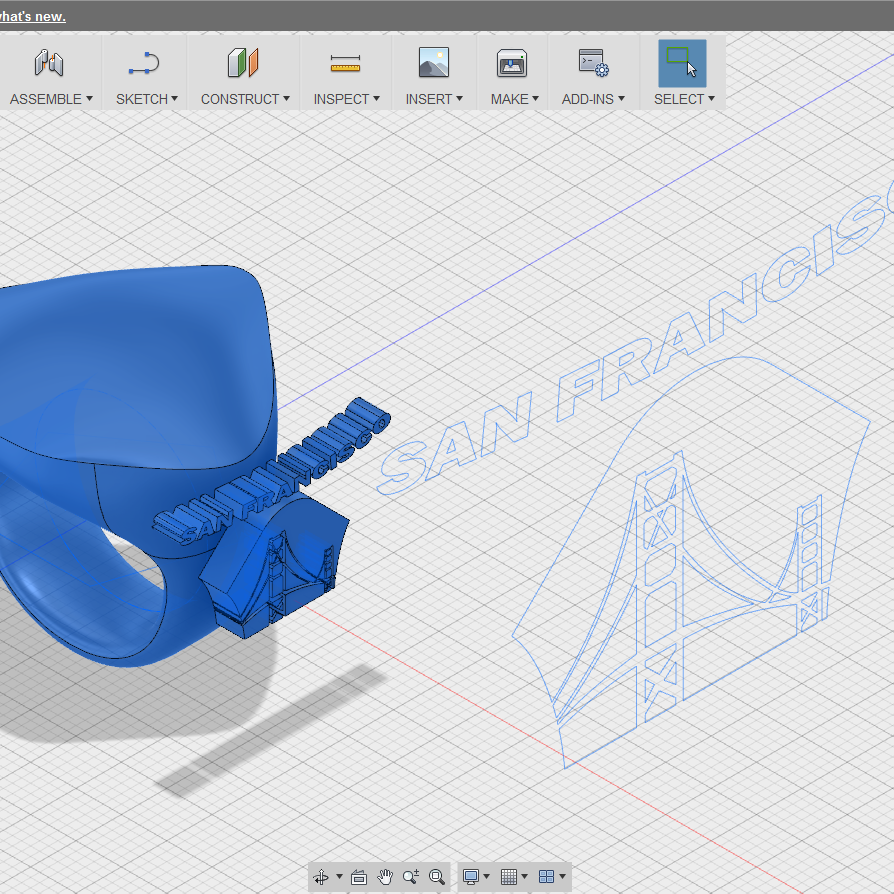Screen dimensions: 894x894
Task: Open the Display Settings dropdown arrow
Action: (486, 876)
